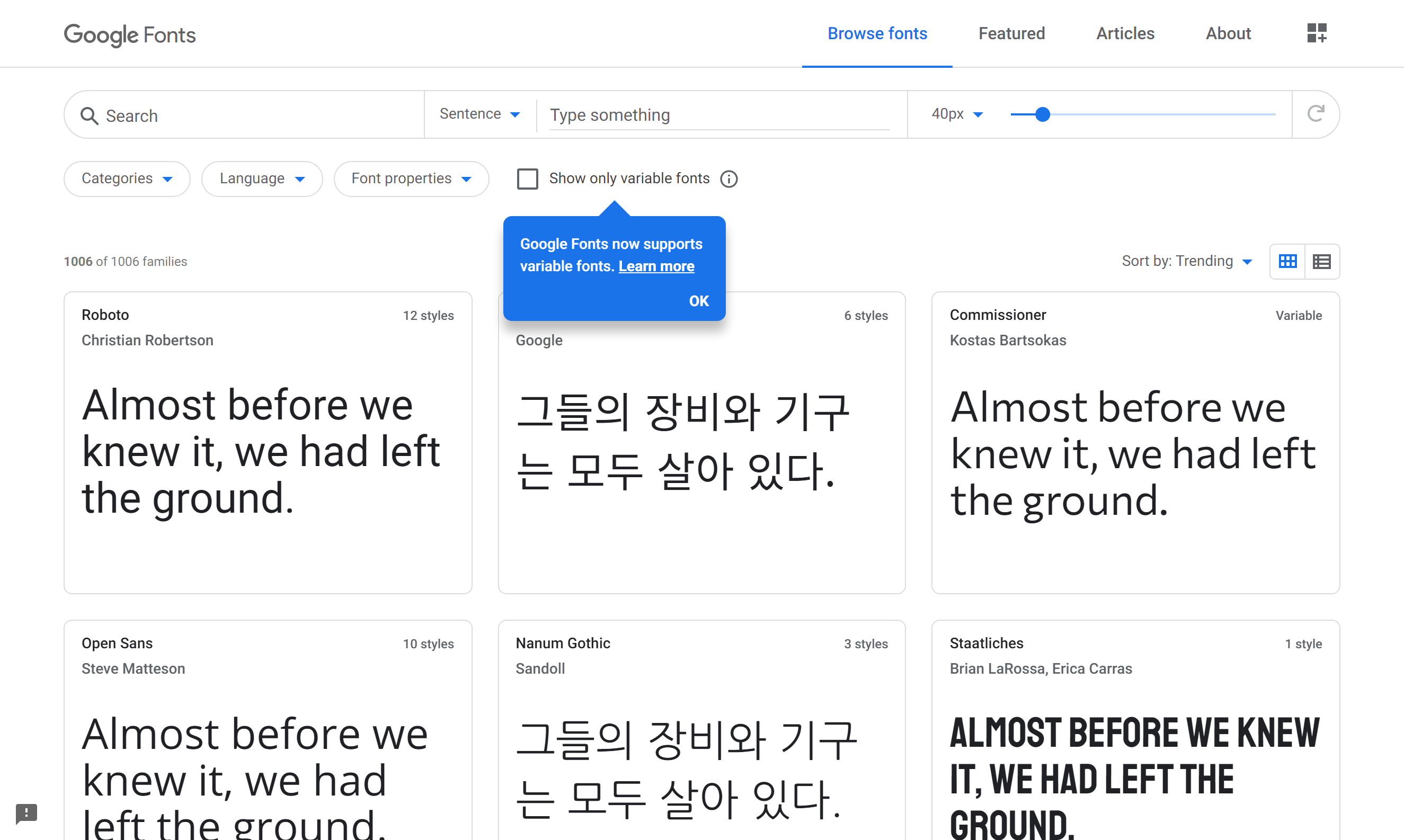This screenshot has width=1404, height=840.
Task: Click Brian LaRossa, Erica Carras text
Action: coord(1041,668)
